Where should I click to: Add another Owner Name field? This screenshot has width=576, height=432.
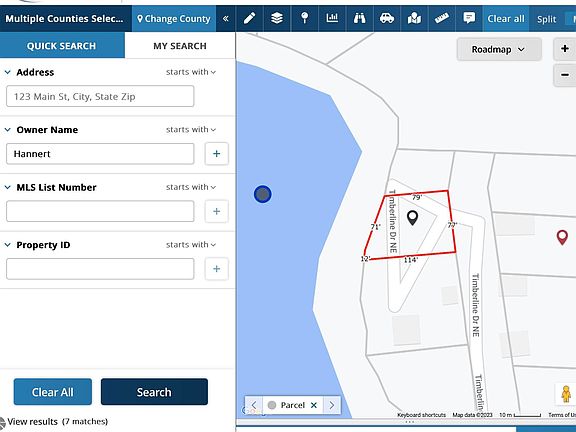click(216, 154)
